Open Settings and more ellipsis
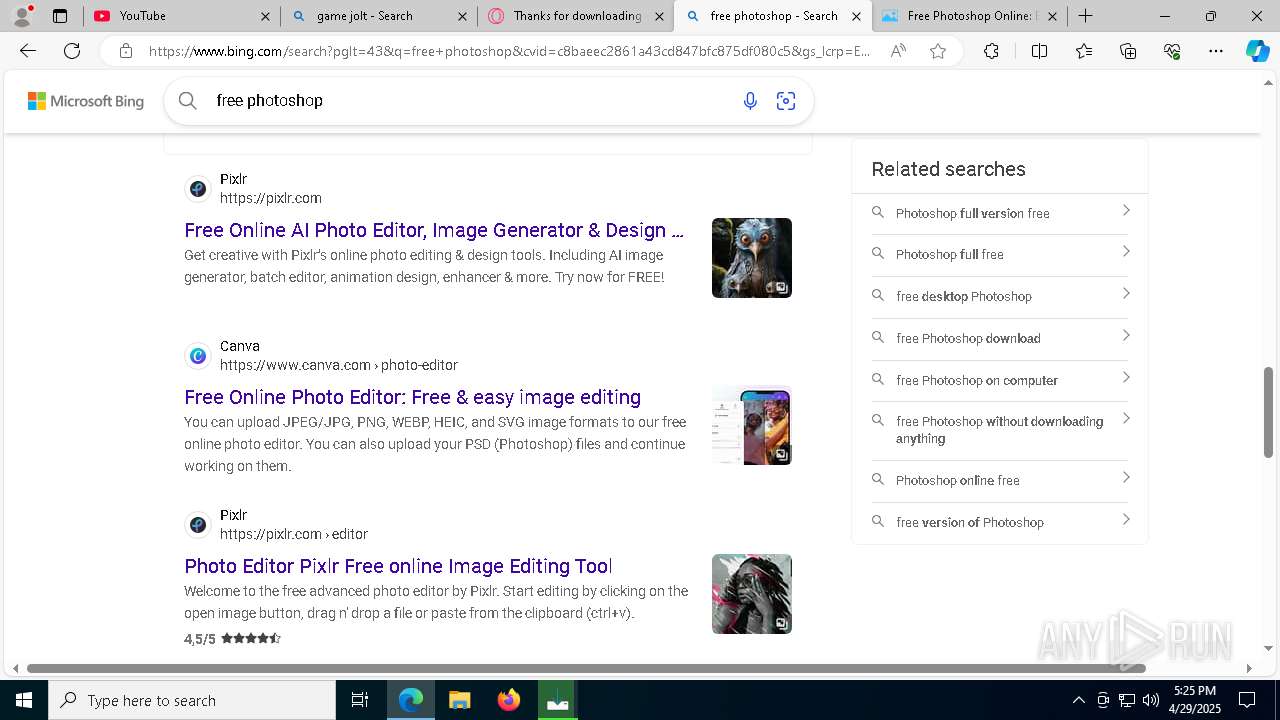 [1216, 51]
